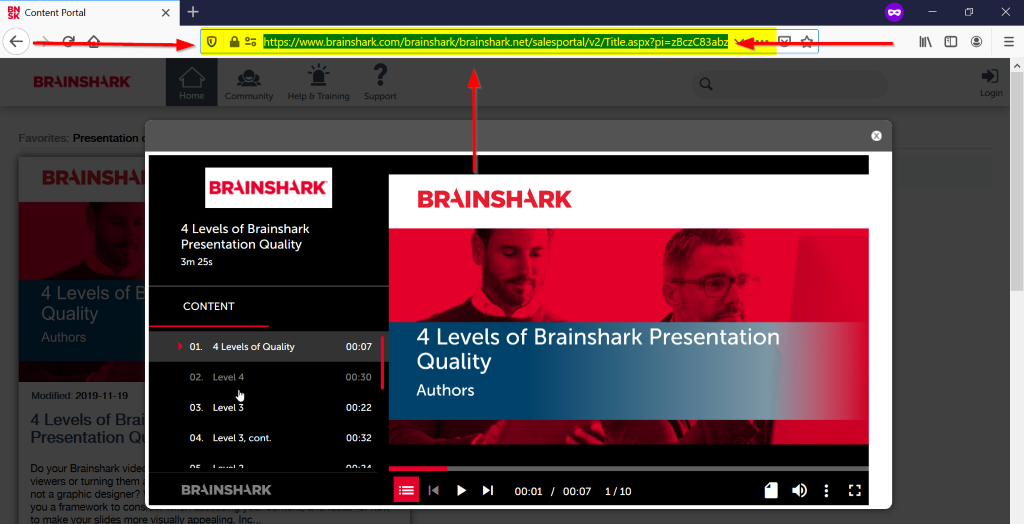Click the Brainshark logo in player sidebar
Viewport: 1024px width, 524px height.
pyautogui.click(x=268, y=188)
